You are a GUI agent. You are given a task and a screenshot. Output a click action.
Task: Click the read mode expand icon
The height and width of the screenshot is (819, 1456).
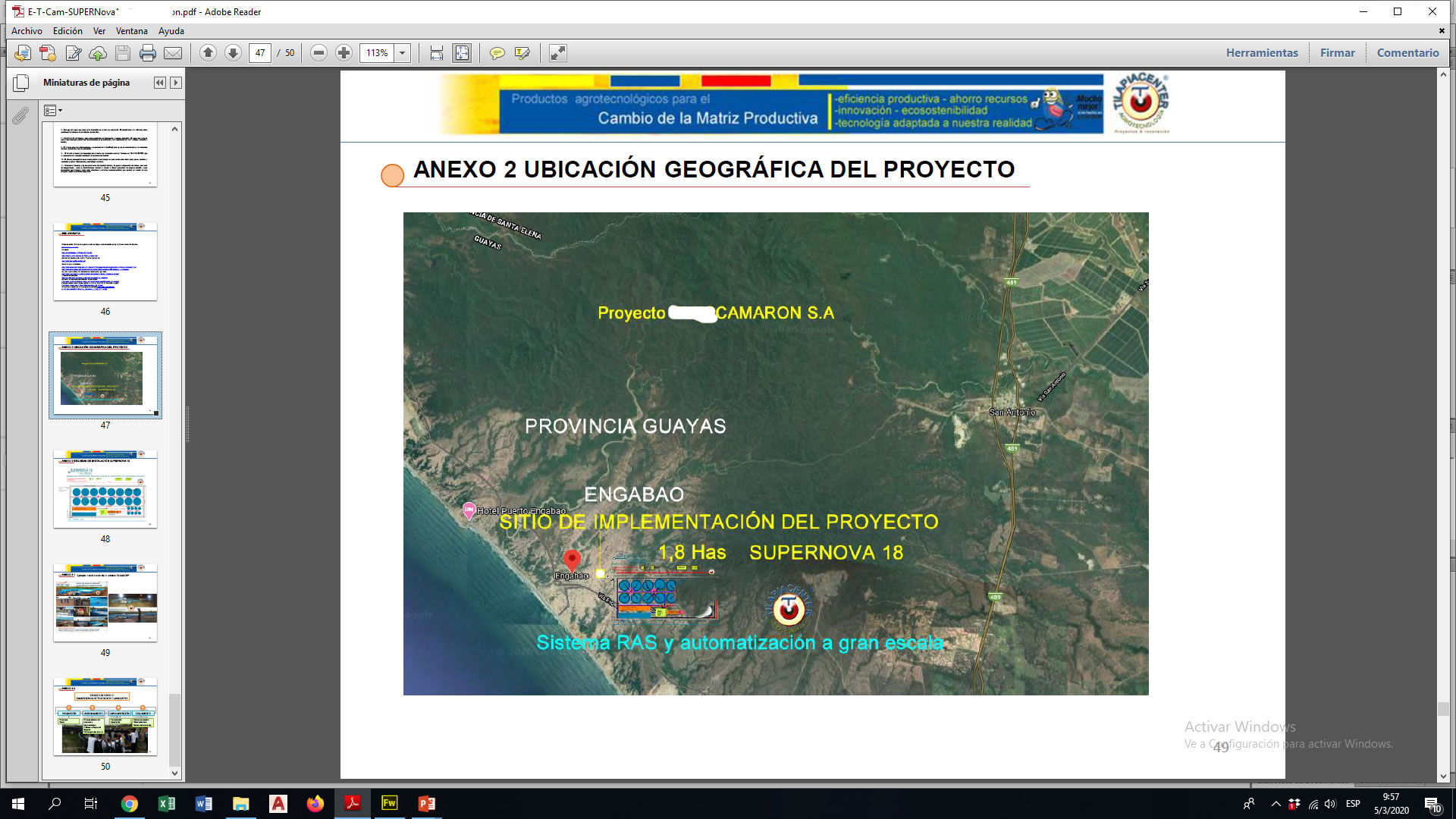(x=558, y=53)
